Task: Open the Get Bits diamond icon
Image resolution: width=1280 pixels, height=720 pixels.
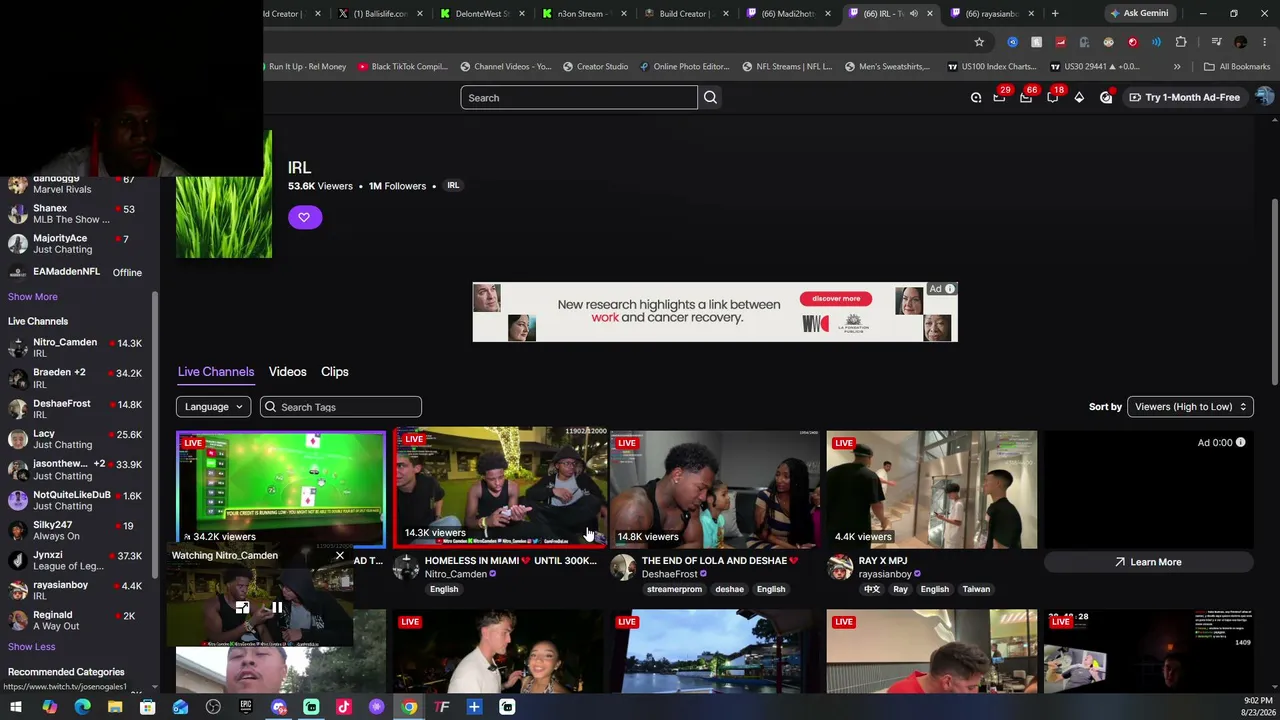Action: point(1079,97)
